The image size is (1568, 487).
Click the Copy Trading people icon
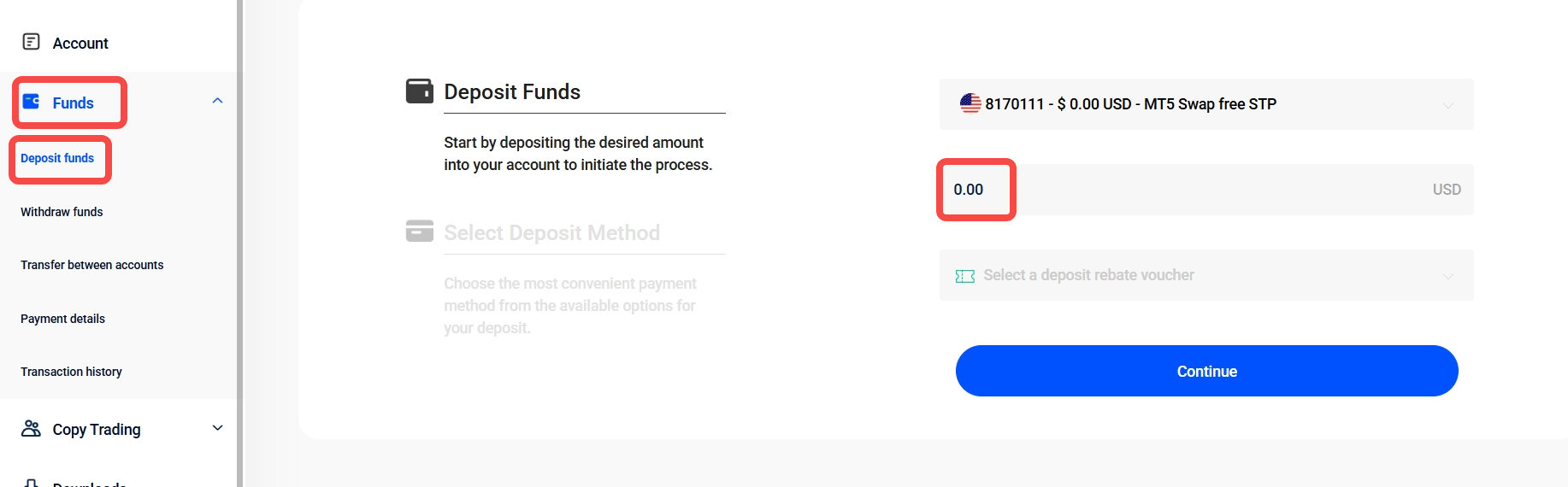coord(31,429)
